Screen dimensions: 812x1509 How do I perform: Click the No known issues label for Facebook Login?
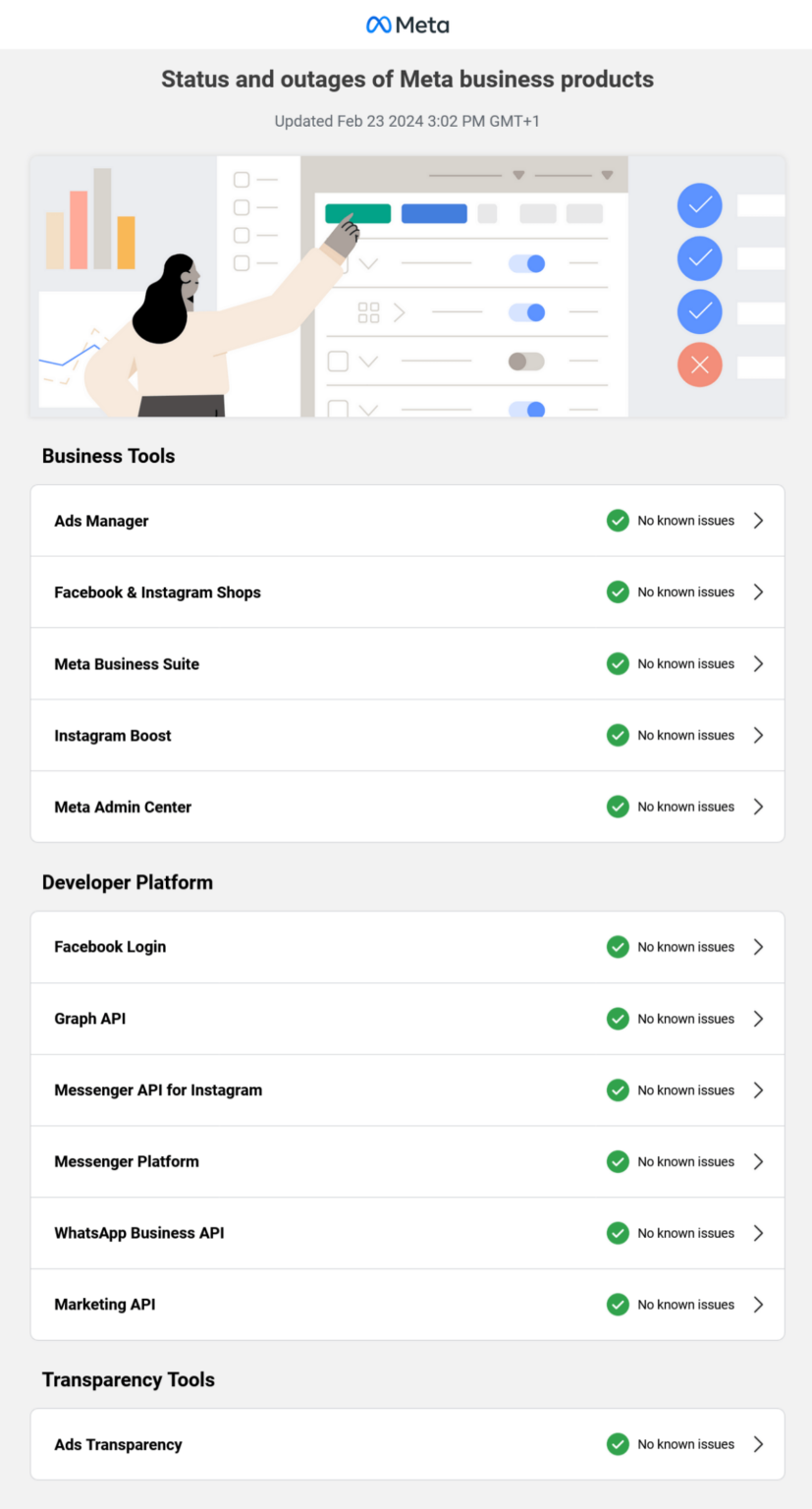pos(685,946)
